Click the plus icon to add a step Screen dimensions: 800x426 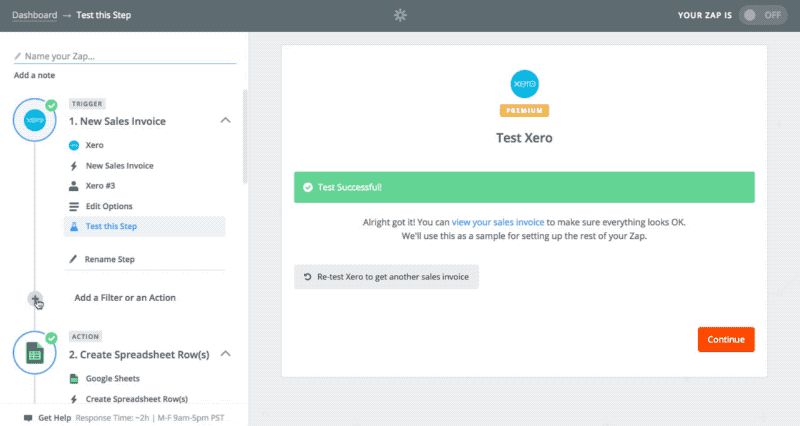(x=35, y=299)
